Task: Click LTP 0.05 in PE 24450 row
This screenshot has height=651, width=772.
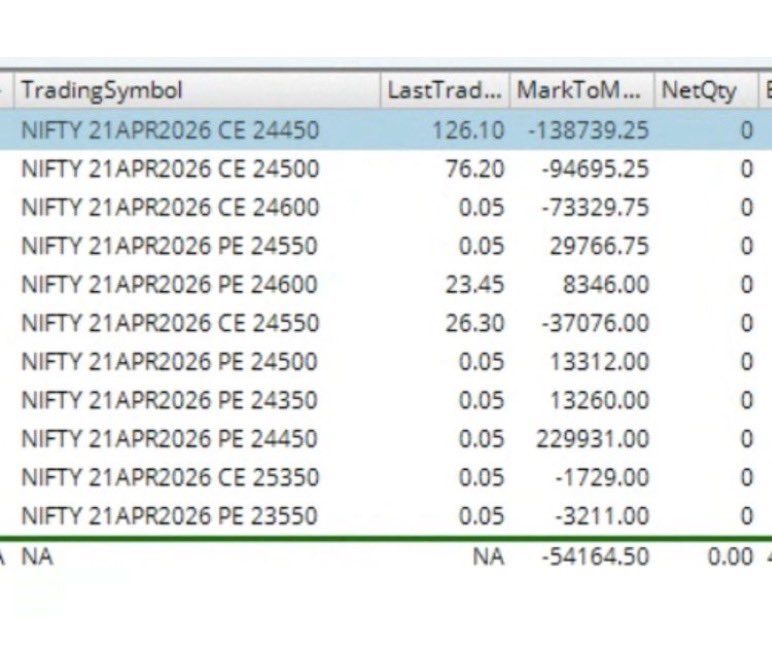Action: click(482, 439)
